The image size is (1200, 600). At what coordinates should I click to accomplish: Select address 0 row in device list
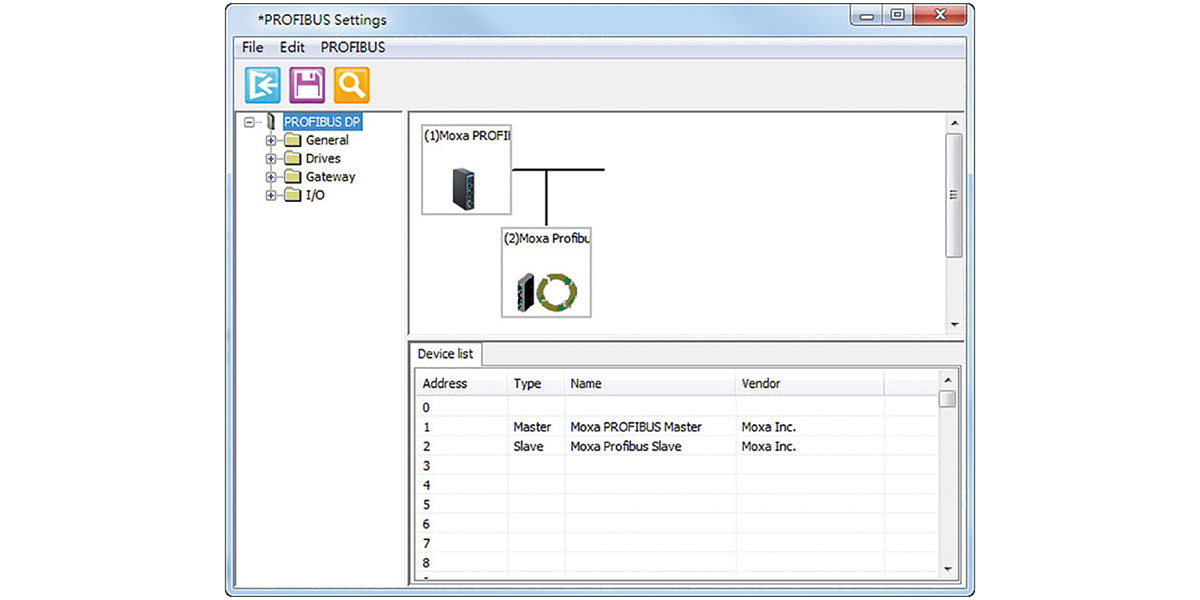click(x=677, y=407)
